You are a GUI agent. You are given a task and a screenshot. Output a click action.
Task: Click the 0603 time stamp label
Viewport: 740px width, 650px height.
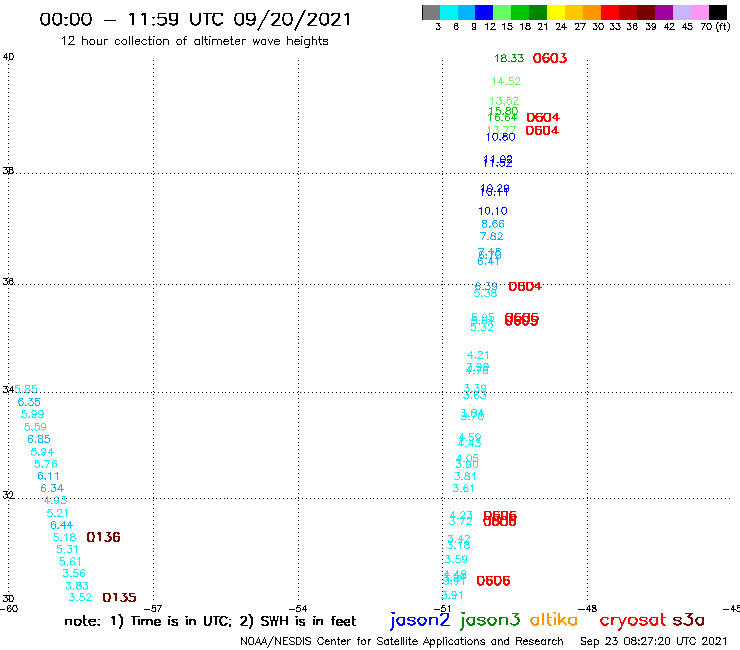point(550,58)
